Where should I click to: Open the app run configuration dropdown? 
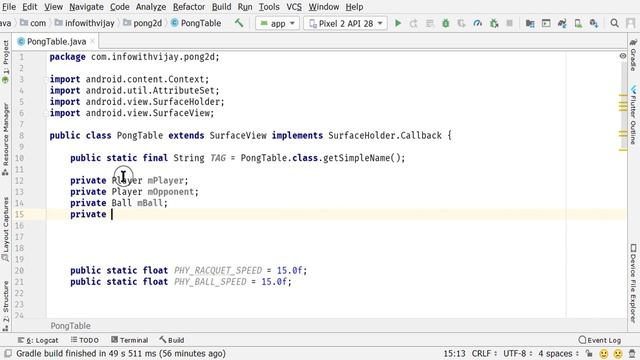click(278, 24)
